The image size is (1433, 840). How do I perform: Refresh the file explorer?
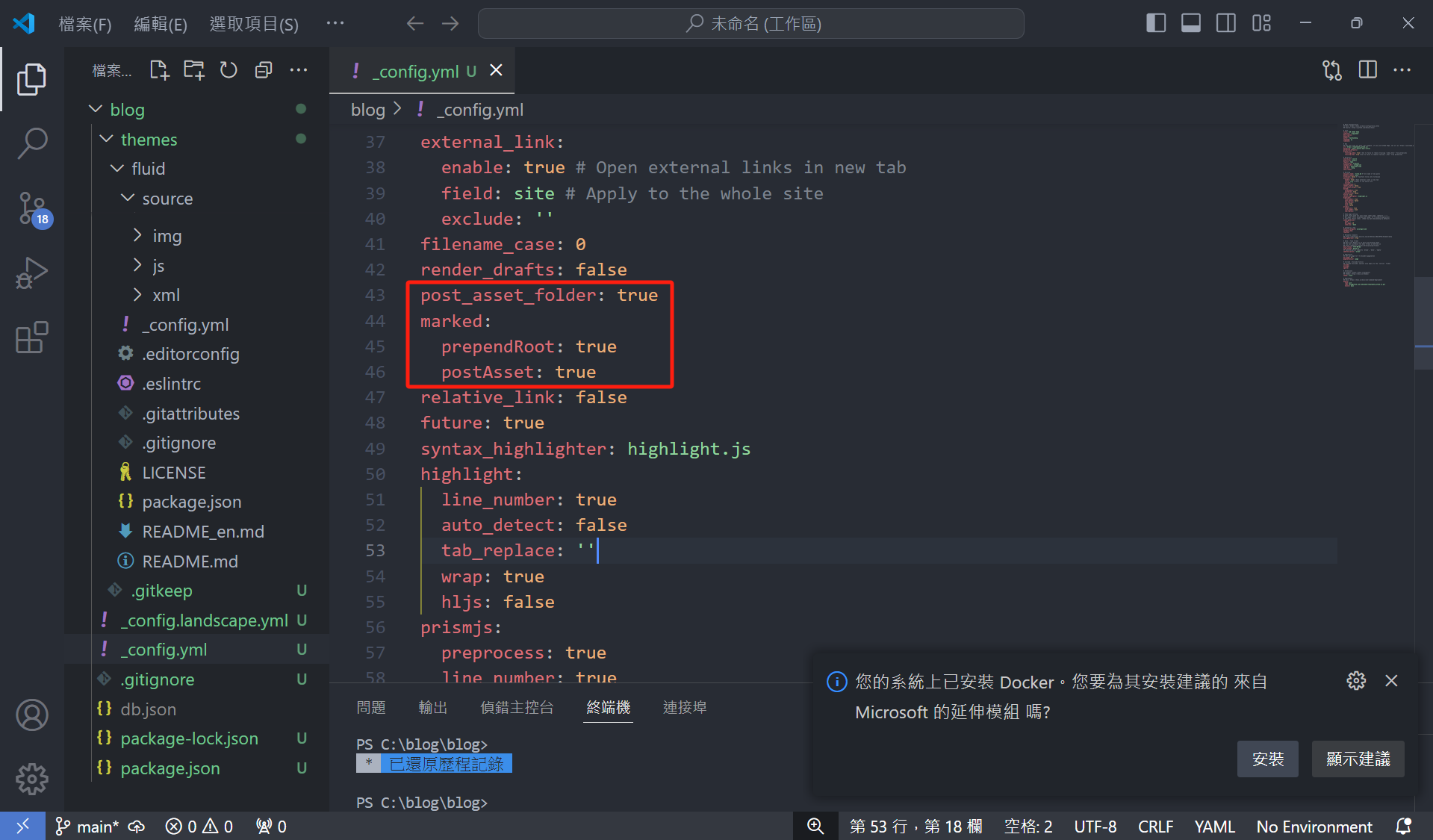click(x=229, y=70)
